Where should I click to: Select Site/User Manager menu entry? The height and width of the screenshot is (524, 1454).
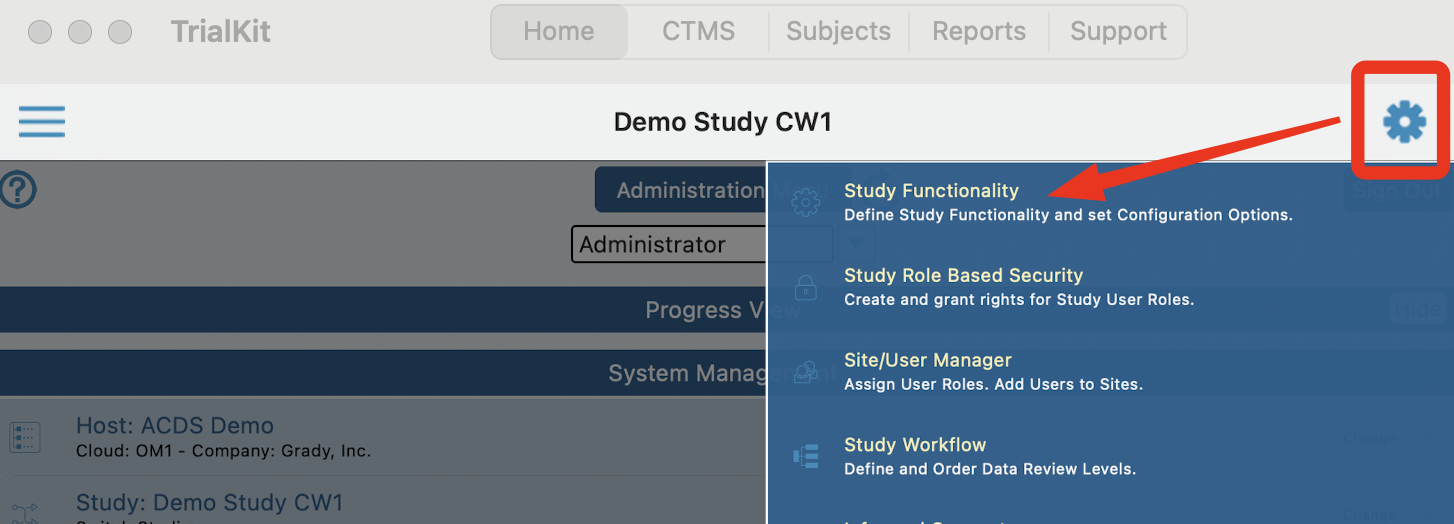point(1110,371)
